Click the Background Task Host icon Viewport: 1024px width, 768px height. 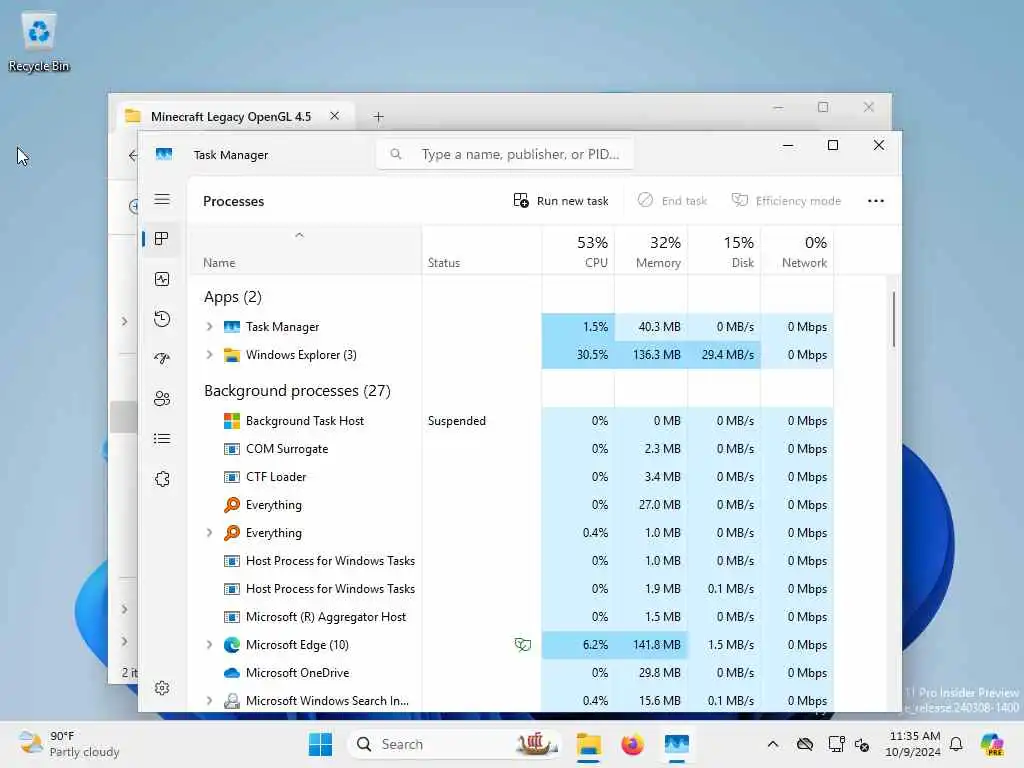(x=232, y=421)
